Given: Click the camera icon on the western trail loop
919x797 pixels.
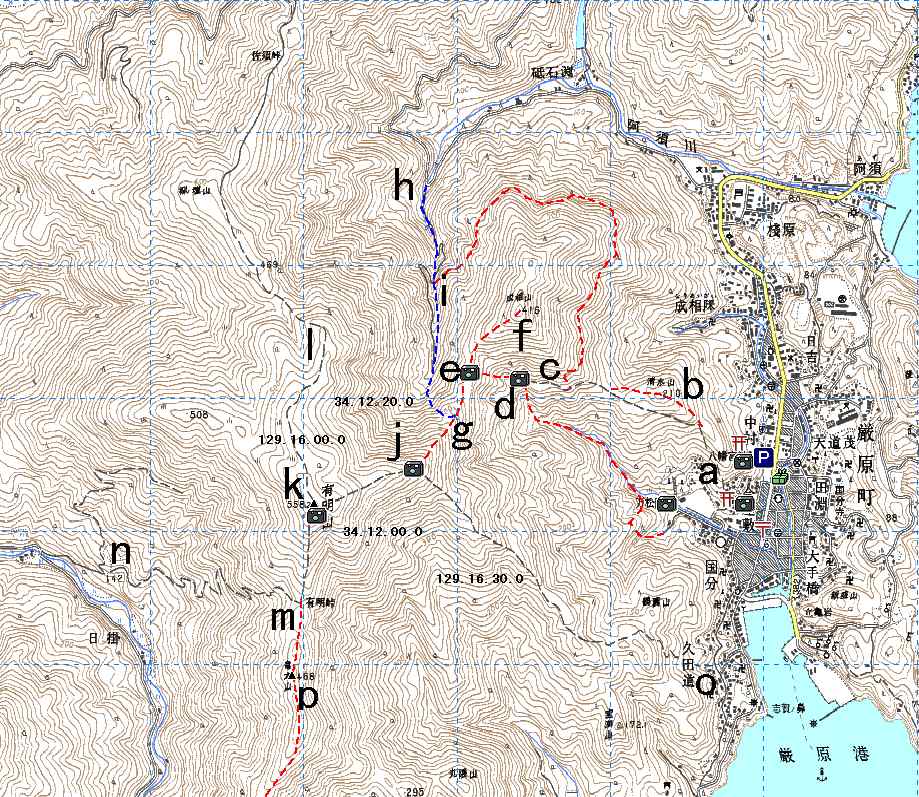Looking at the screenshot, I should [667, 503].
